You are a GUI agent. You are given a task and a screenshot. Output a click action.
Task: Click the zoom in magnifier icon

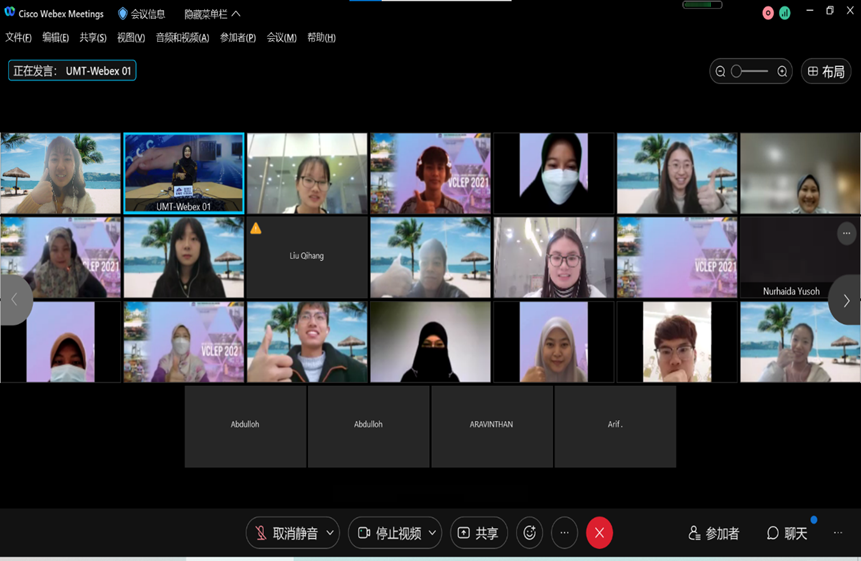tap(782, 71)
